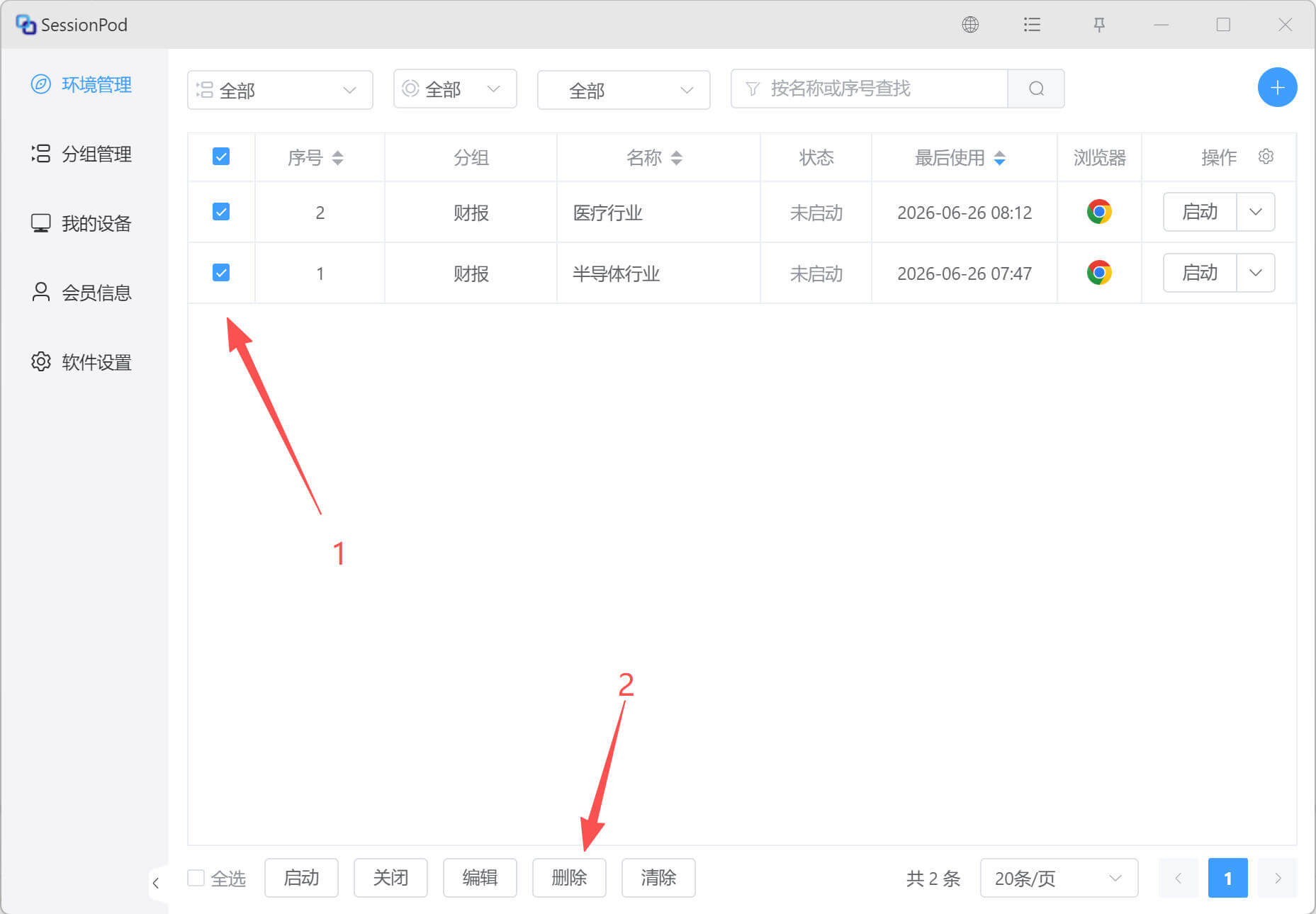Screen dimensions: 1316x914
Task: Click the SessionPod app logo
Action: [26, 25]
